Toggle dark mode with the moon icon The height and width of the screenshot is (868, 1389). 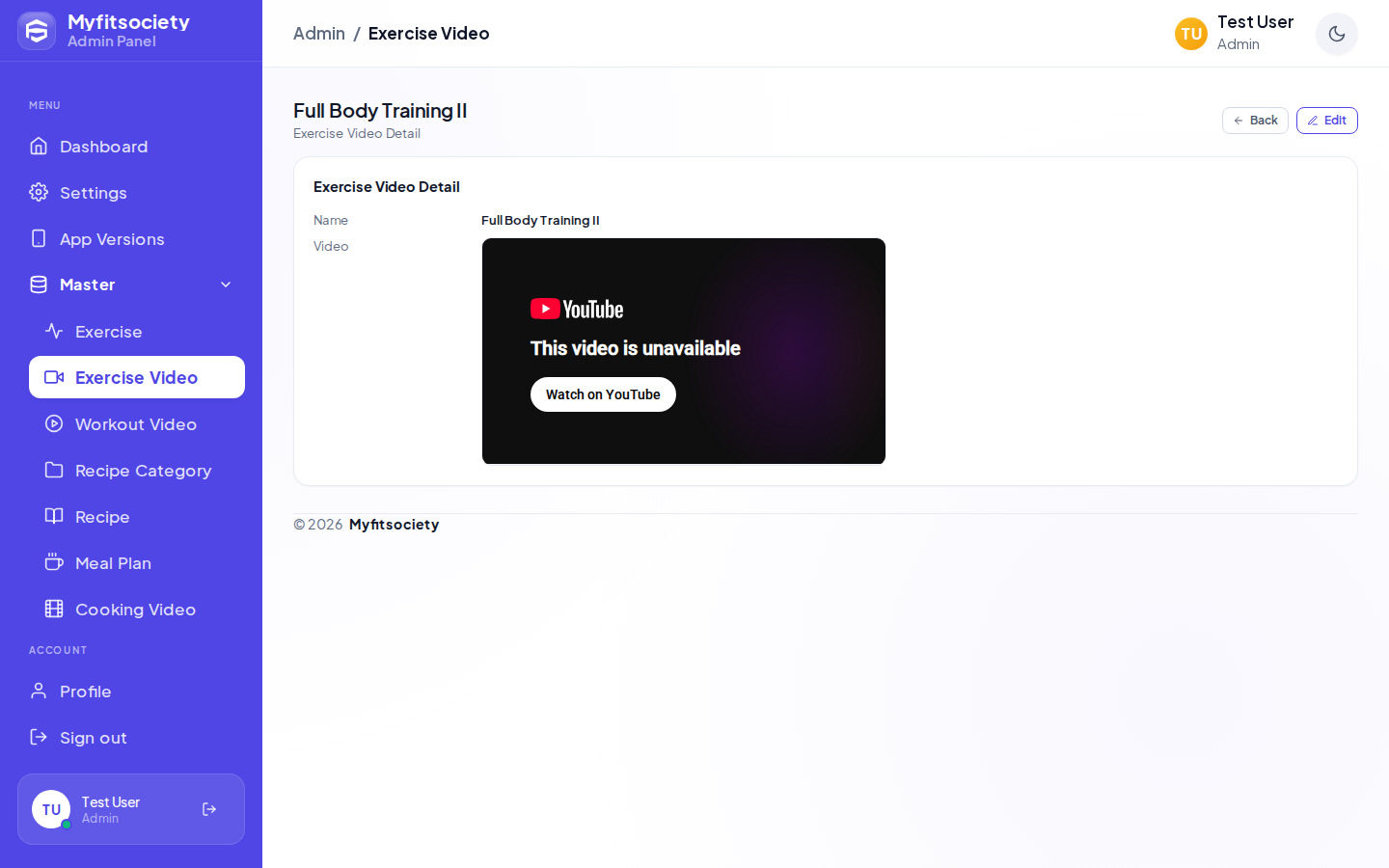click(1337, 34)
